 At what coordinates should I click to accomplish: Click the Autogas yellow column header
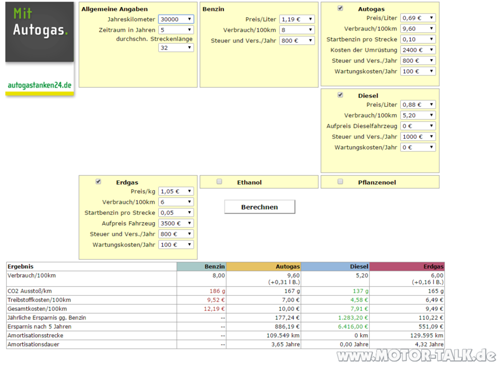point(264,266)
